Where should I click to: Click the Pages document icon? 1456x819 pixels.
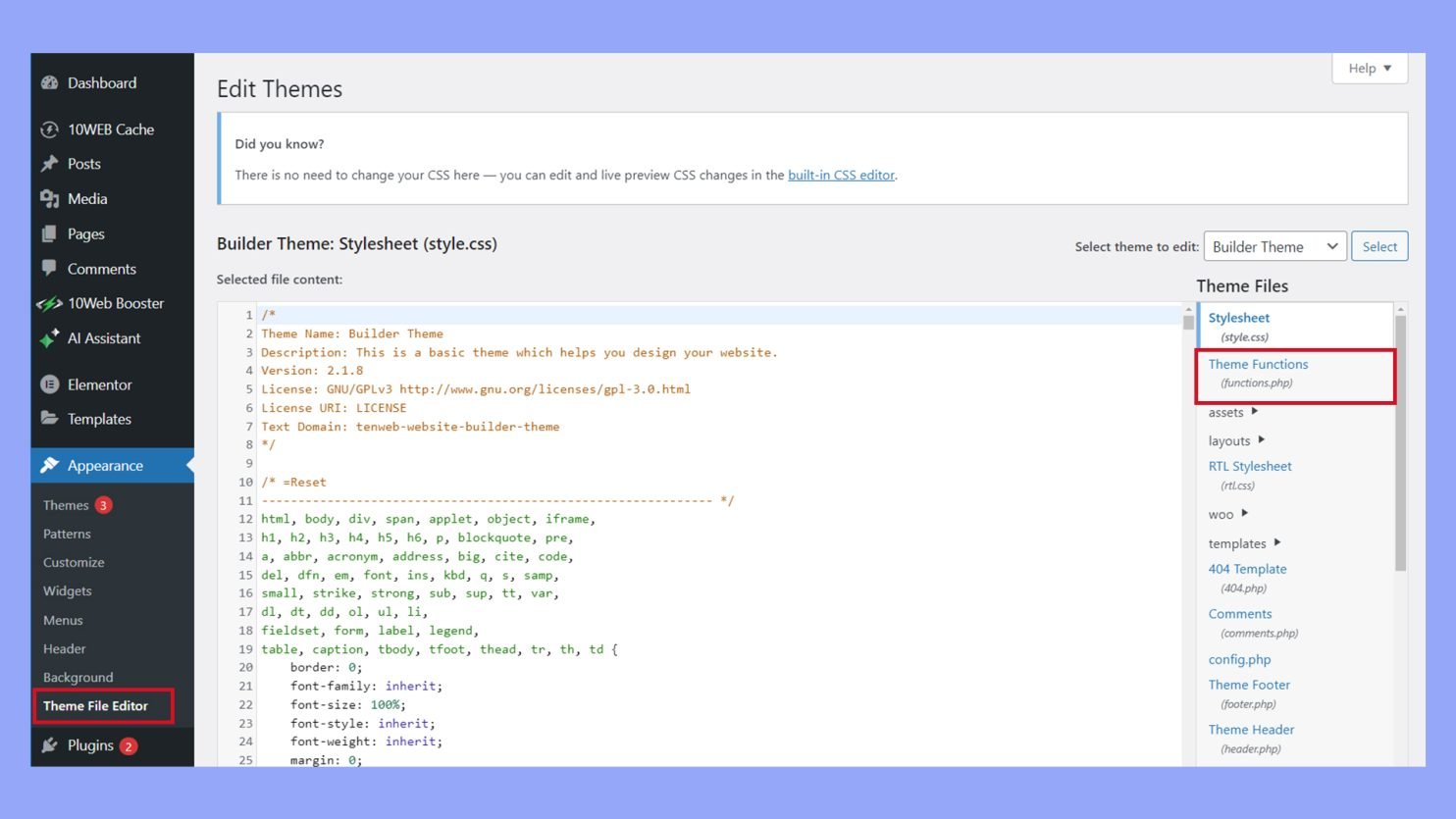(x=51, y=233)
